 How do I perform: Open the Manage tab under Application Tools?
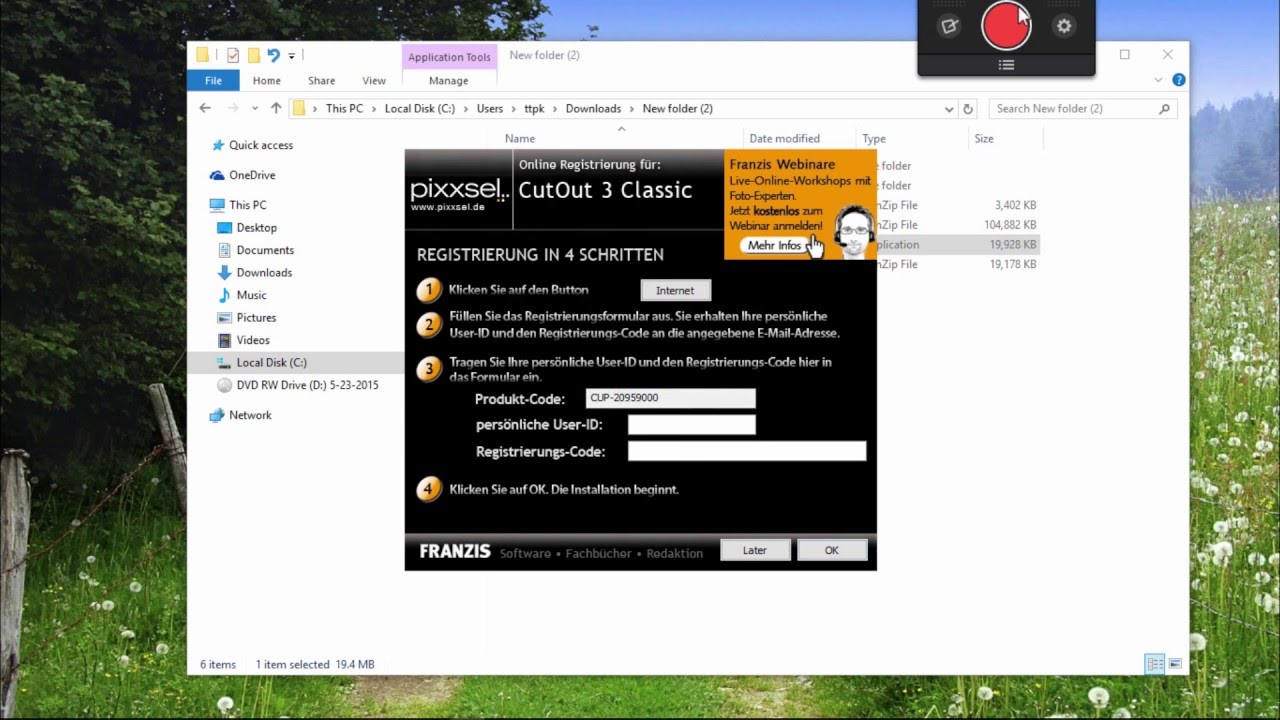pos(448,81)
